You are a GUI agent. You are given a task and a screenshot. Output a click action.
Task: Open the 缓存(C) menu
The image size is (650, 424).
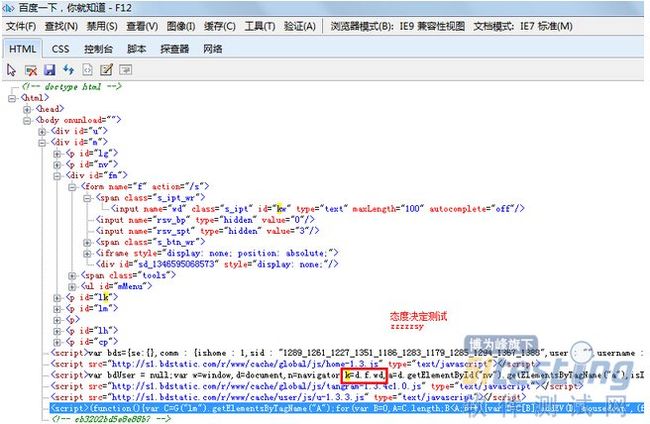220,27
